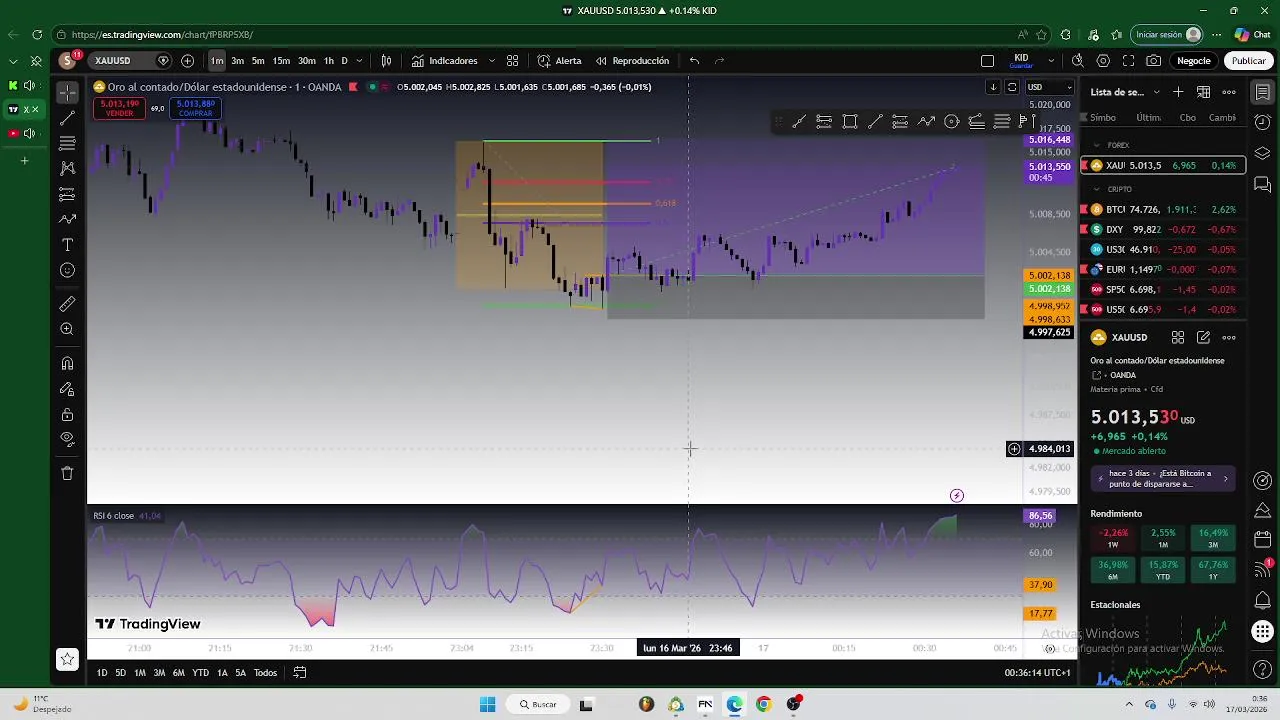Lock all drawing tools

point(67,414)
